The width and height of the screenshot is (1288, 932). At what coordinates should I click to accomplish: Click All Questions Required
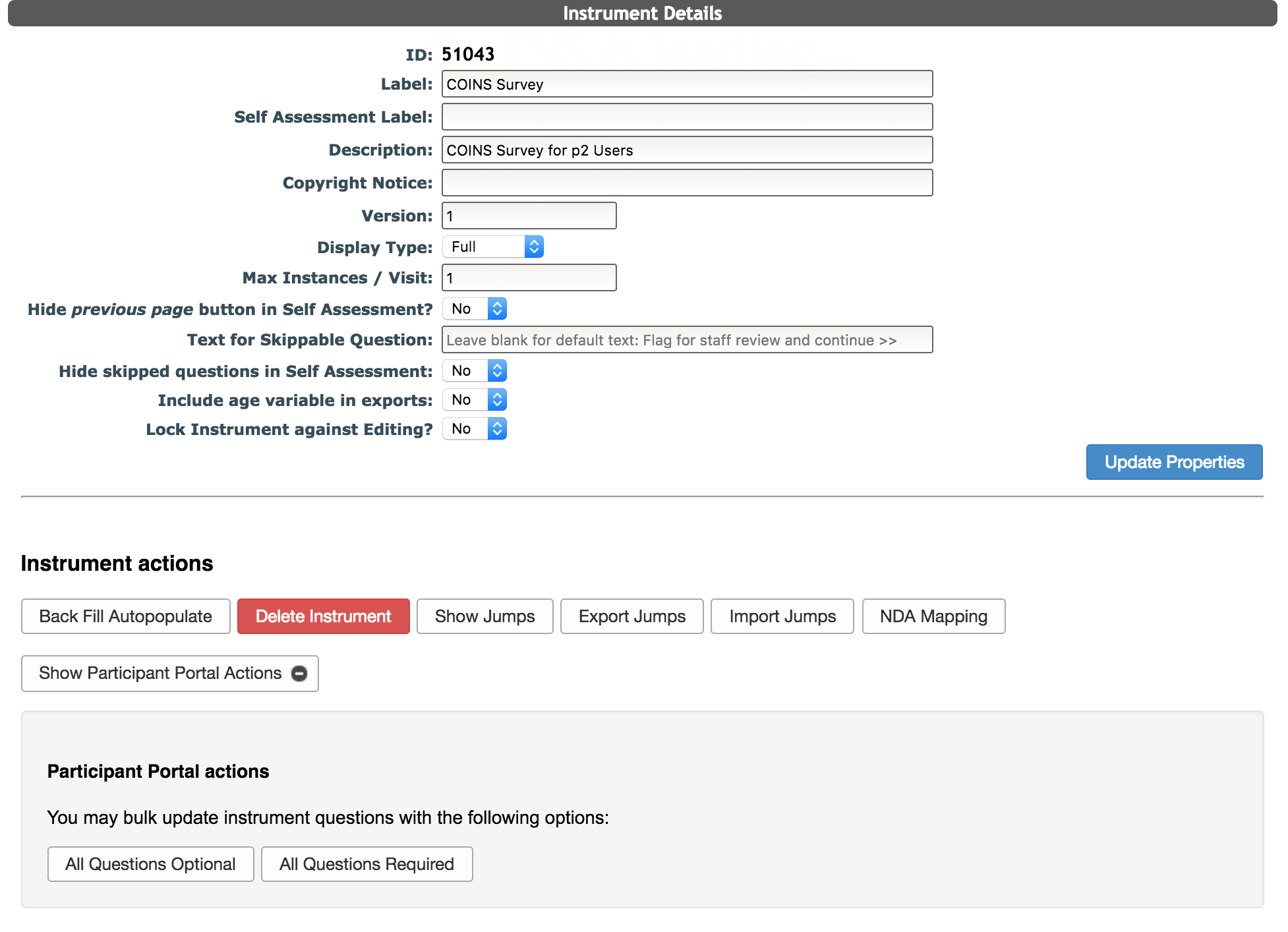[366, 863]
